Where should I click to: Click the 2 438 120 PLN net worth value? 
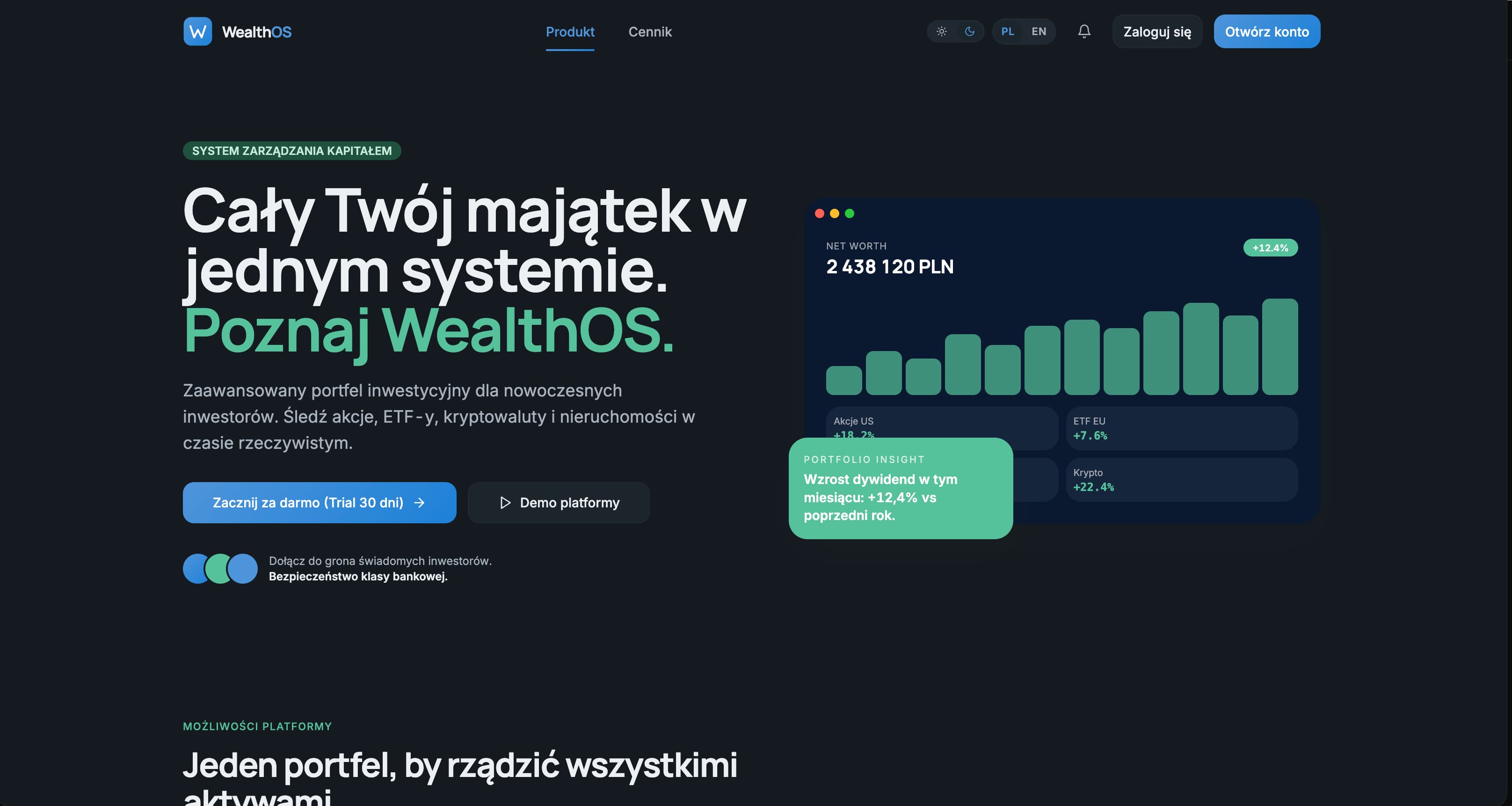coord(890,266)
